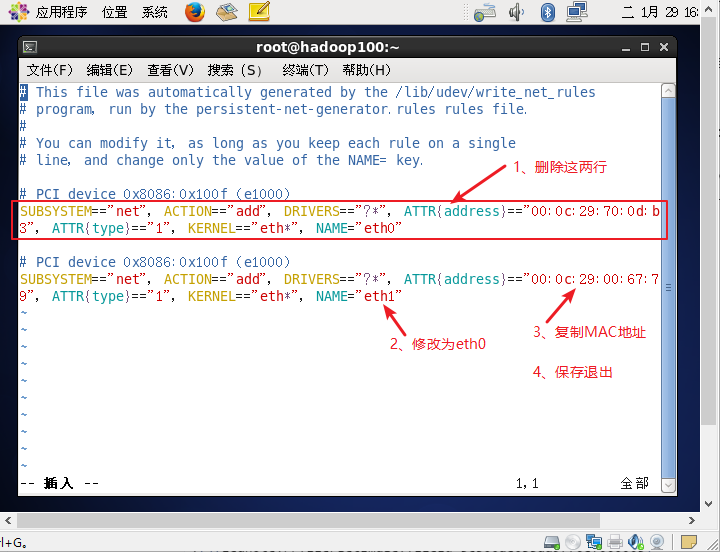Click VMware hard disk status icon
Screen dimensions: 720x552
tap(551, 542)
